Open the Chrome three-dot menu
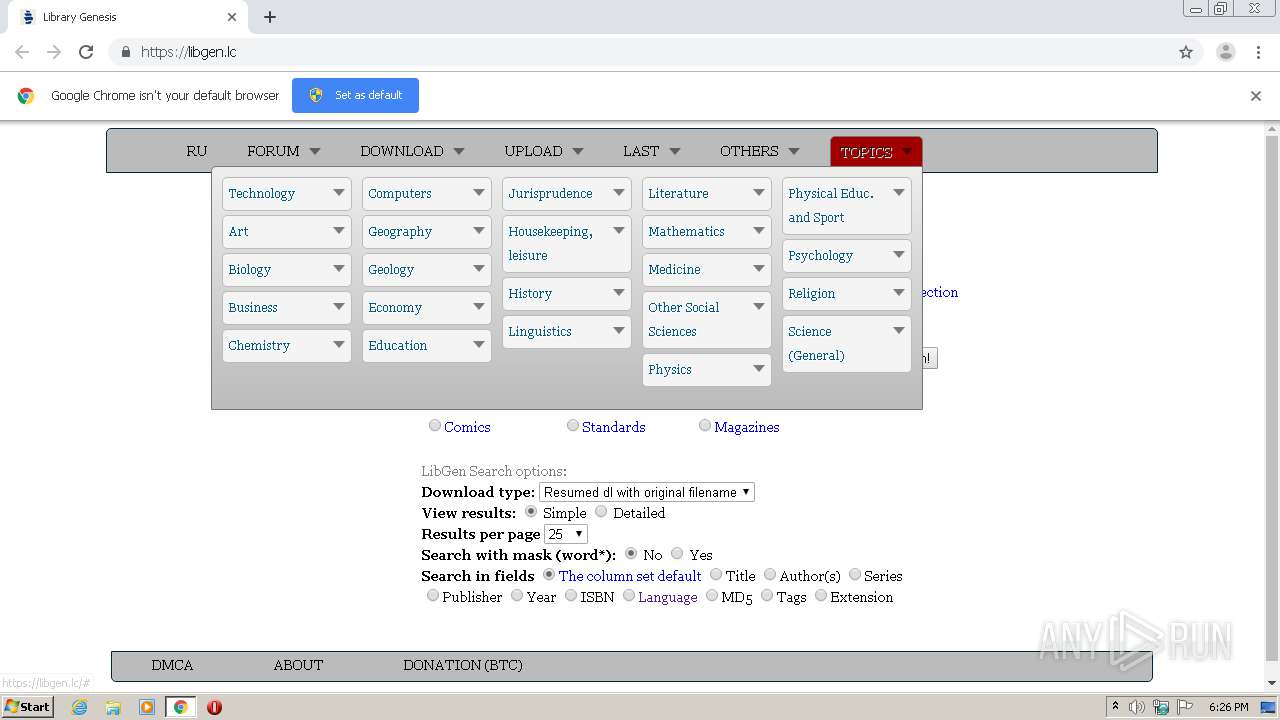This screenshot has width=1280, height=720. (1258, 52)
